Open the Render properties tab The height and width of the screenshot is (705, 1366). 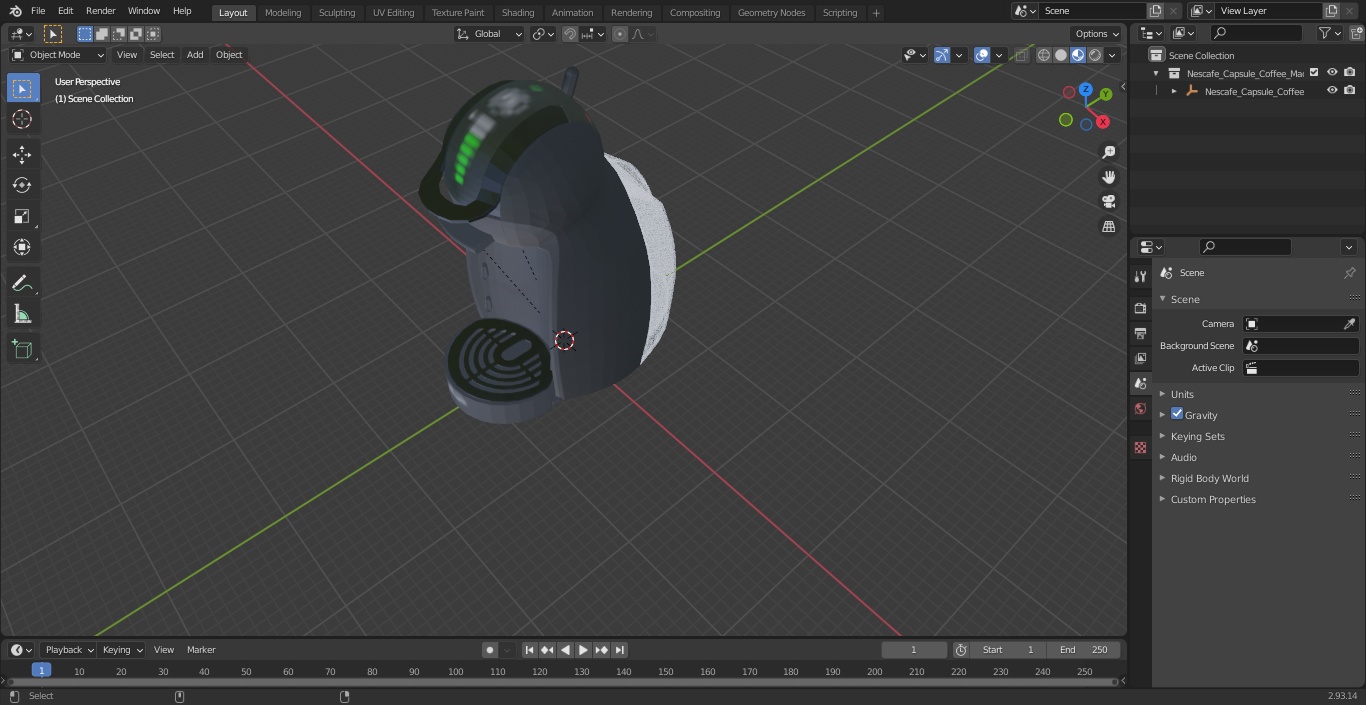click(1140, 308)
